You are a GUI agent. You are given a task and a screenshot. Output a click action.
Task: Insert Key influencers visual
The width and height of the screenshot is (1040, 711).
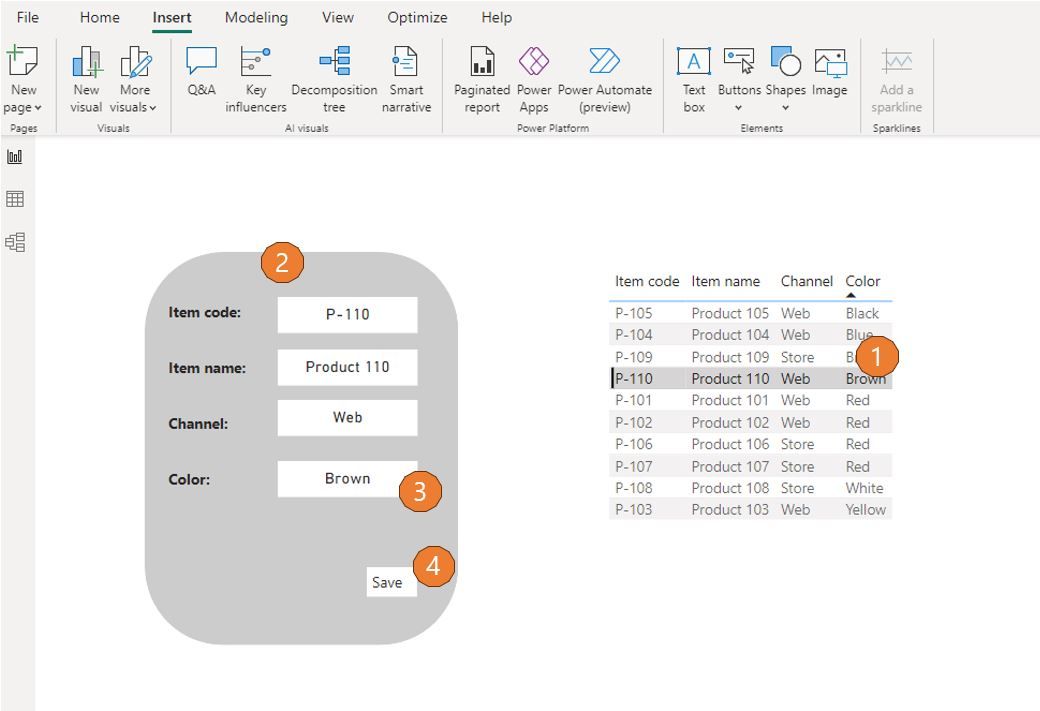point(255,80)
